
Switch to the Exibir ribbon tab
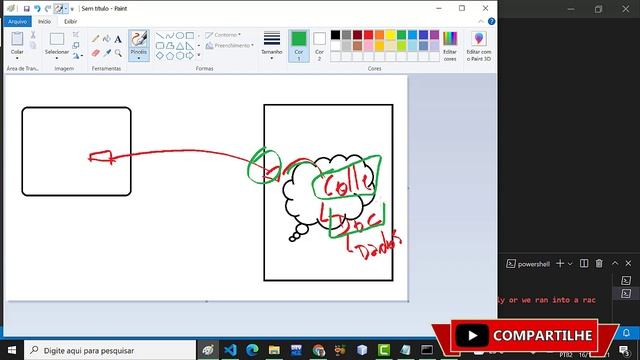70,21
